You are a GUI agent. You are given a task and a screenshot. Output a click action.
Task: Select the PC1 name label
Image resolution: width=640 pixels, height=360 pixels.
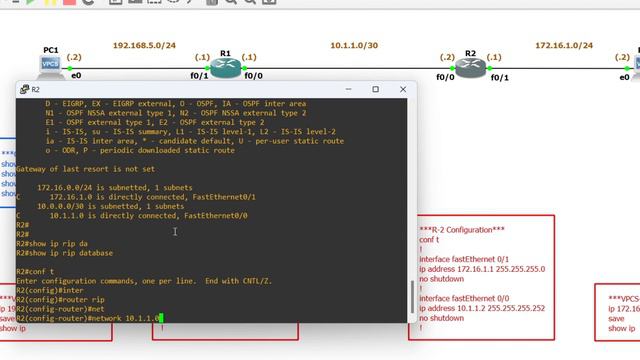[51, 50]
